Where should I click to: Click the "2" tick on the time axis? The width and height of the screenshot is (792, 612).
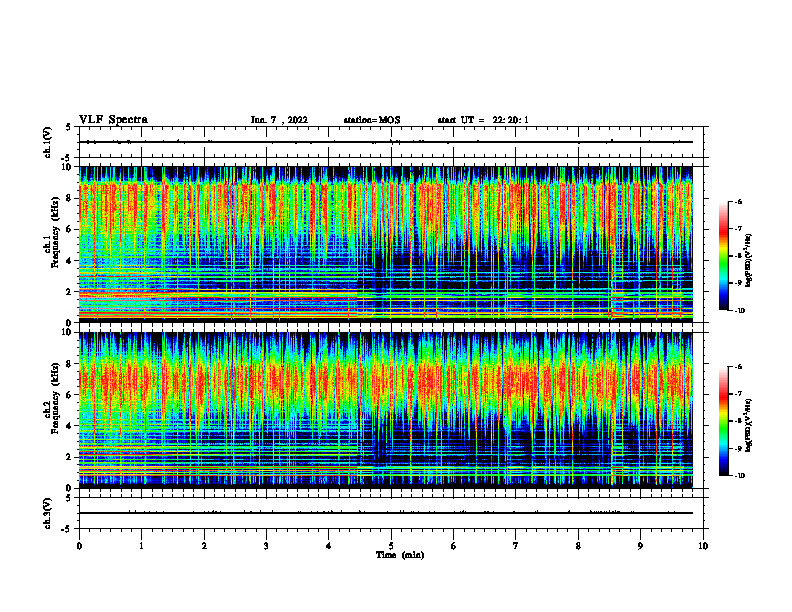[204, 546]
